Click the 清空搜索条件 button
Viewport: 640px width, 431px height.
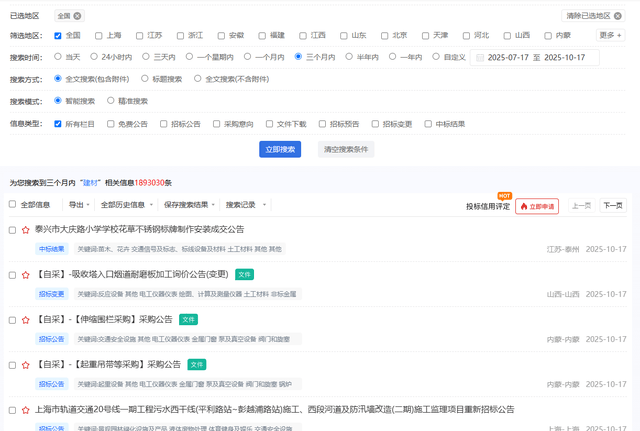[346, 149]
